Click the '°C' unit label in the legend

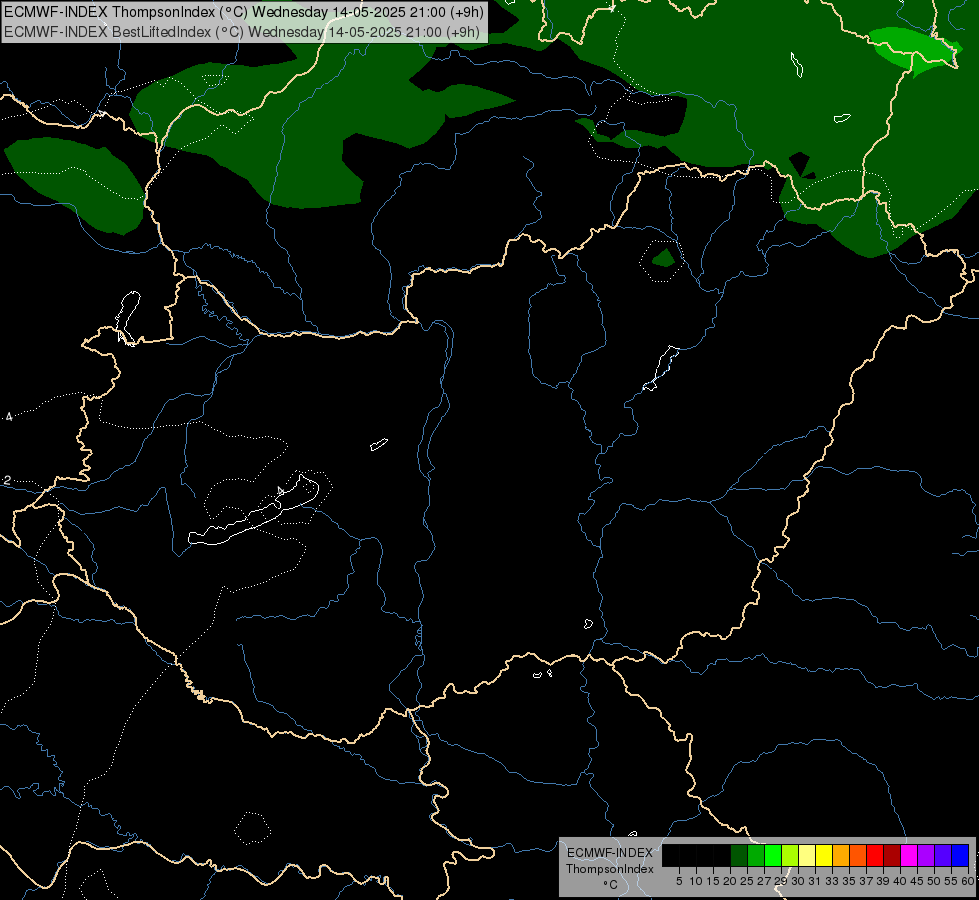(610, 885)
